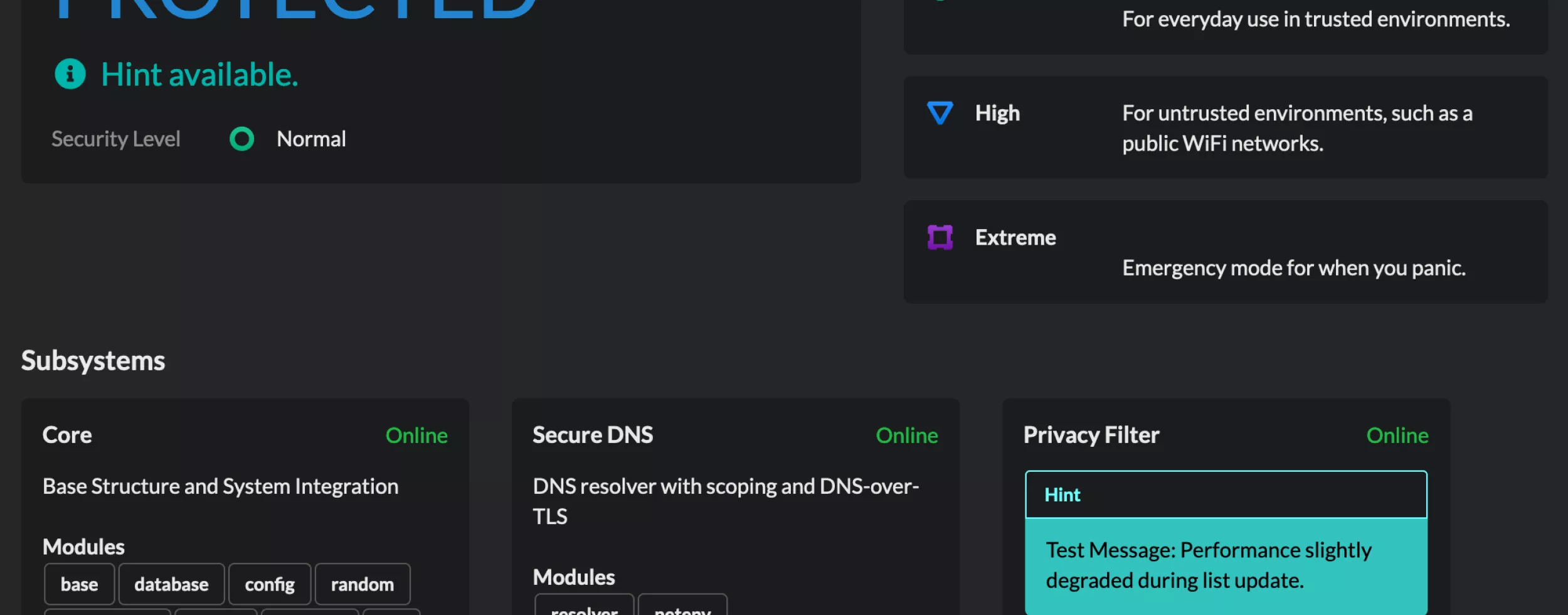Click the Online status of Secure DNS

907,435
